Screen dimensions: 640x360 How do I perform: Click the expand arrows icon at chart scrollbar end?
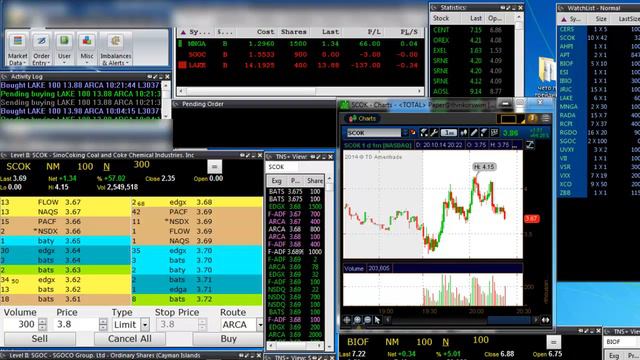point(545,320)
